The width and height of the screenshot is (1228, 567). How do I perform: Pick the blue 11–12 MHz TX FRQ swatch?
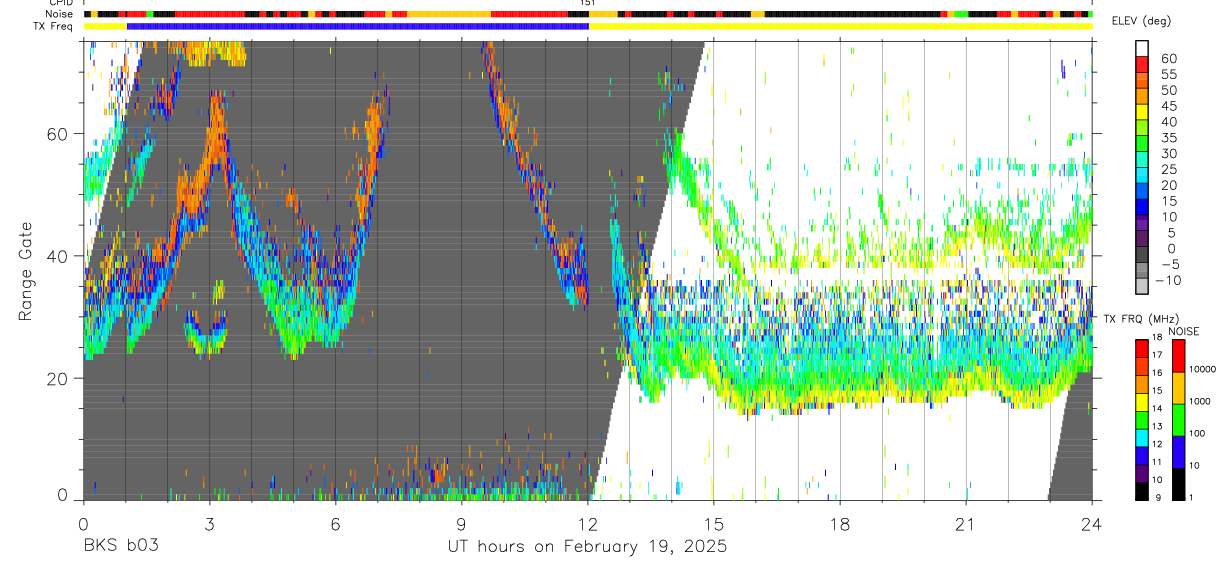pyautogui.click(x=1142, y=454)
